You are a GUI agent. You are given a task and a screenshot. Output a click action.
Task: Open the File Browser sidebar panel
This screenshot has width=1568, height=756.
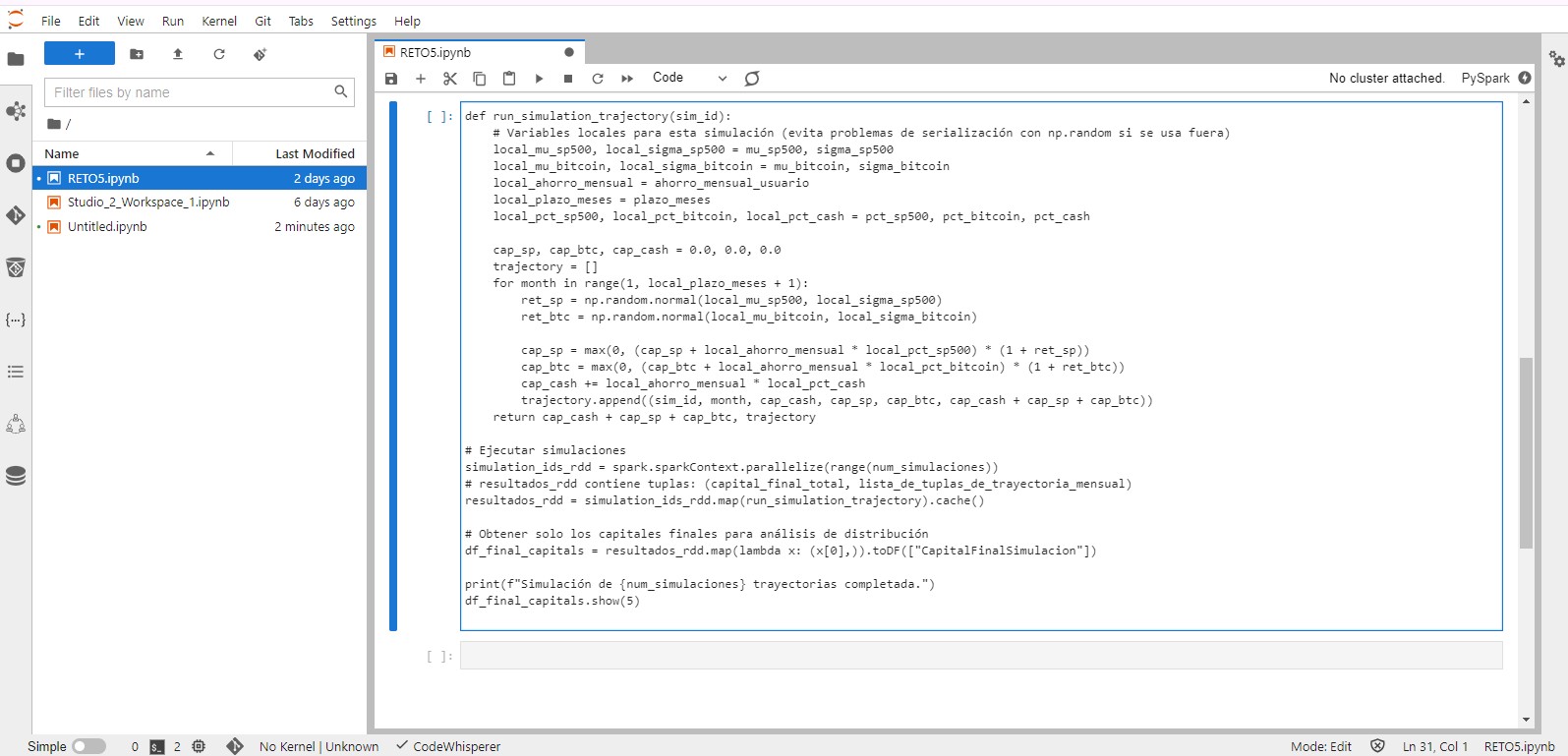coord(16,59)
